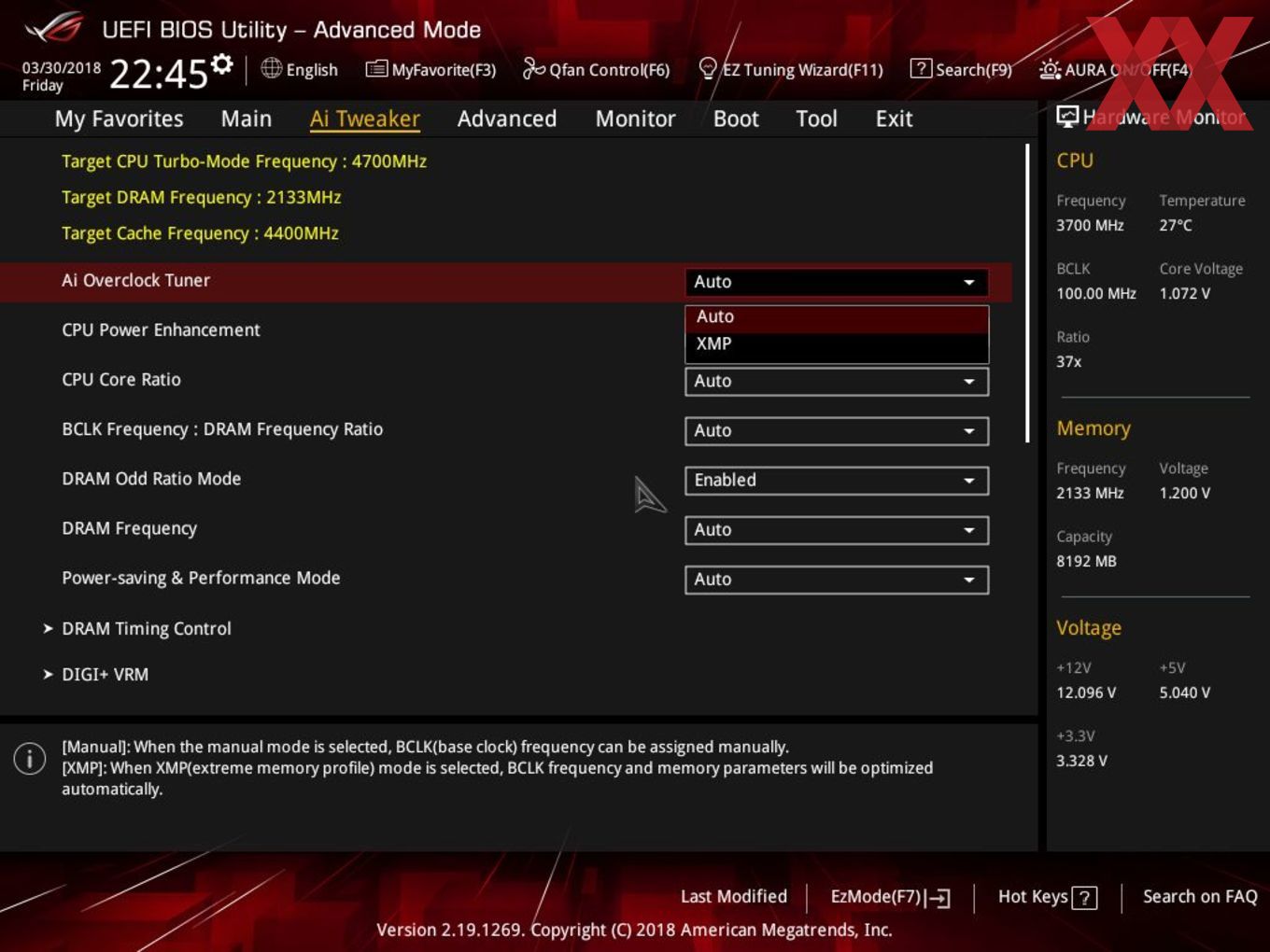Expand DIGI+ VRM submenu
This screenshot has height=952, width=1270.
[x=105, y=674]
